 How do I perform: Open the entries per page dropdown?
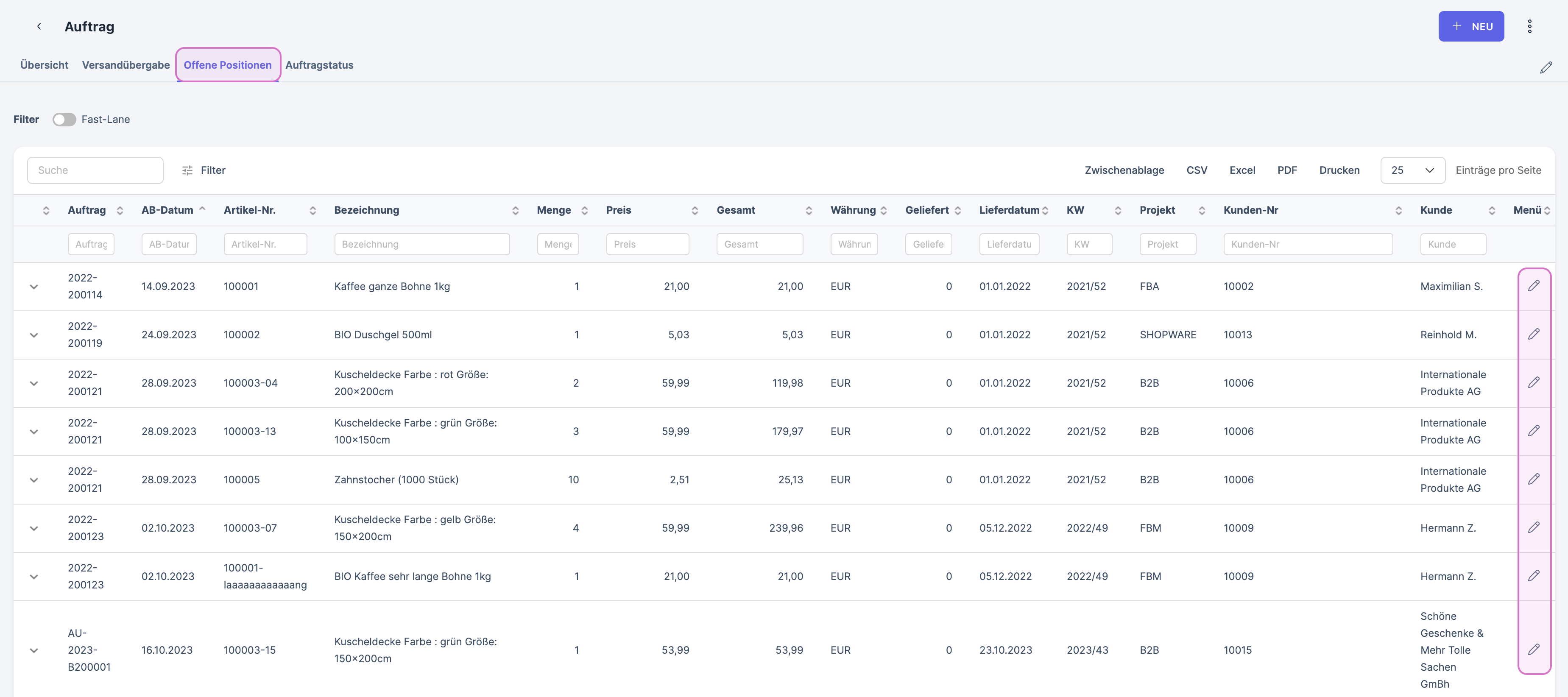coord(1412,170)
